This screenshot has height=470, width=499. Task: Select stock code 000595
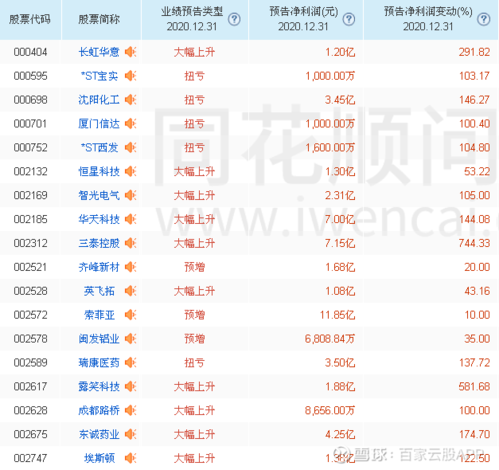pyautogui.click(x=30, y=76)
